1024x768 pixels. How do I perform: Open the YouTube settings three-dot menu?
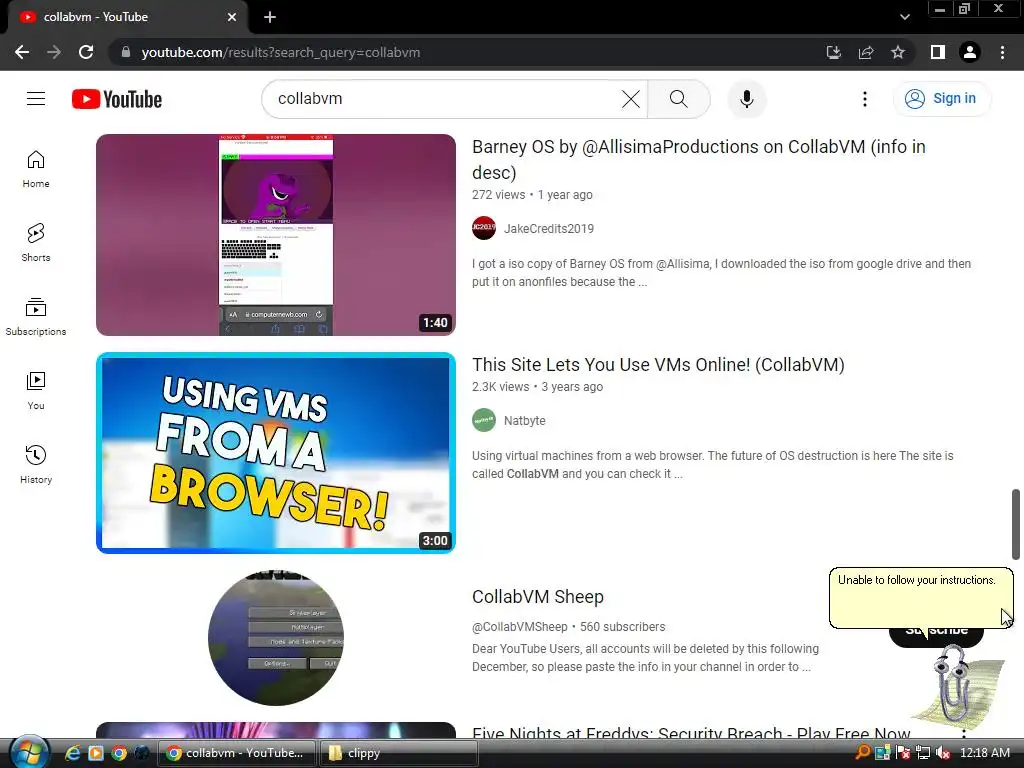(865, 99)
